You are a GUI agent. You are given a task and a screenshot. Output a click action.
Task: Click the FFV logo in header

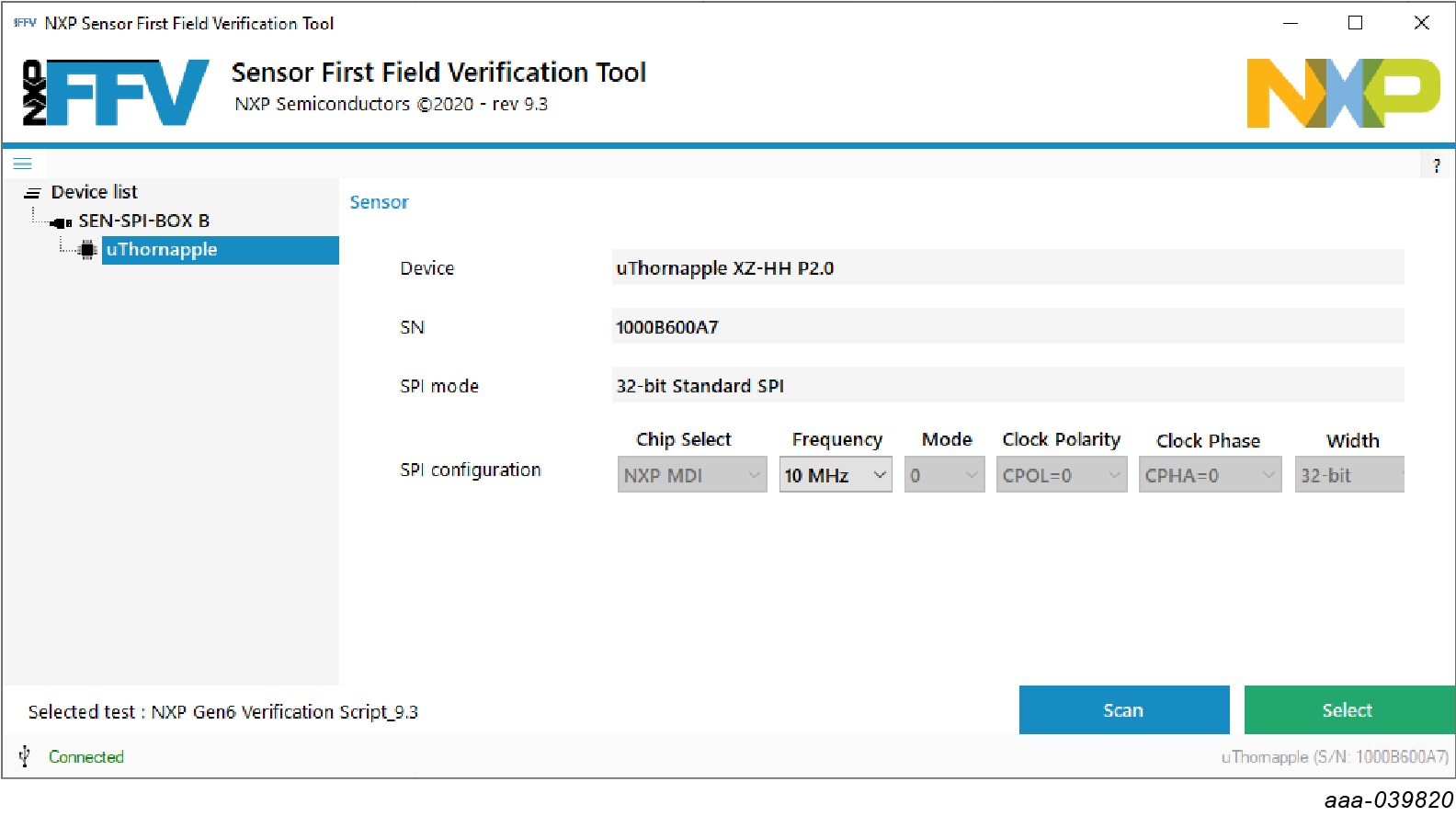(x=116, y=93)
